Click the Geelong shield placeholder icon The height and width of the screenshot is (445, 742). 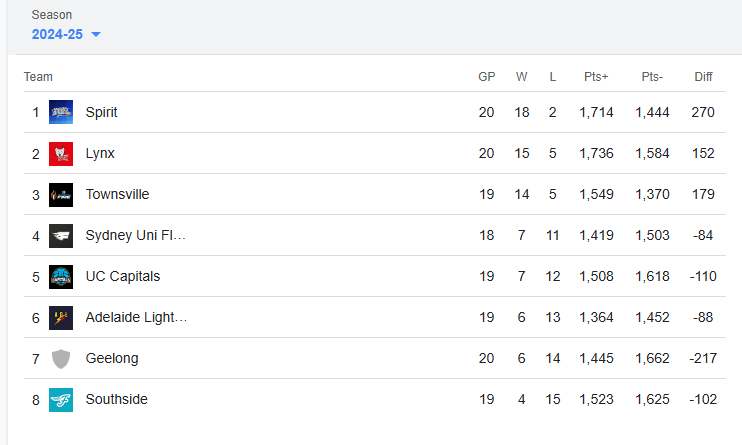pyautogui.click(x=61, y=358)
